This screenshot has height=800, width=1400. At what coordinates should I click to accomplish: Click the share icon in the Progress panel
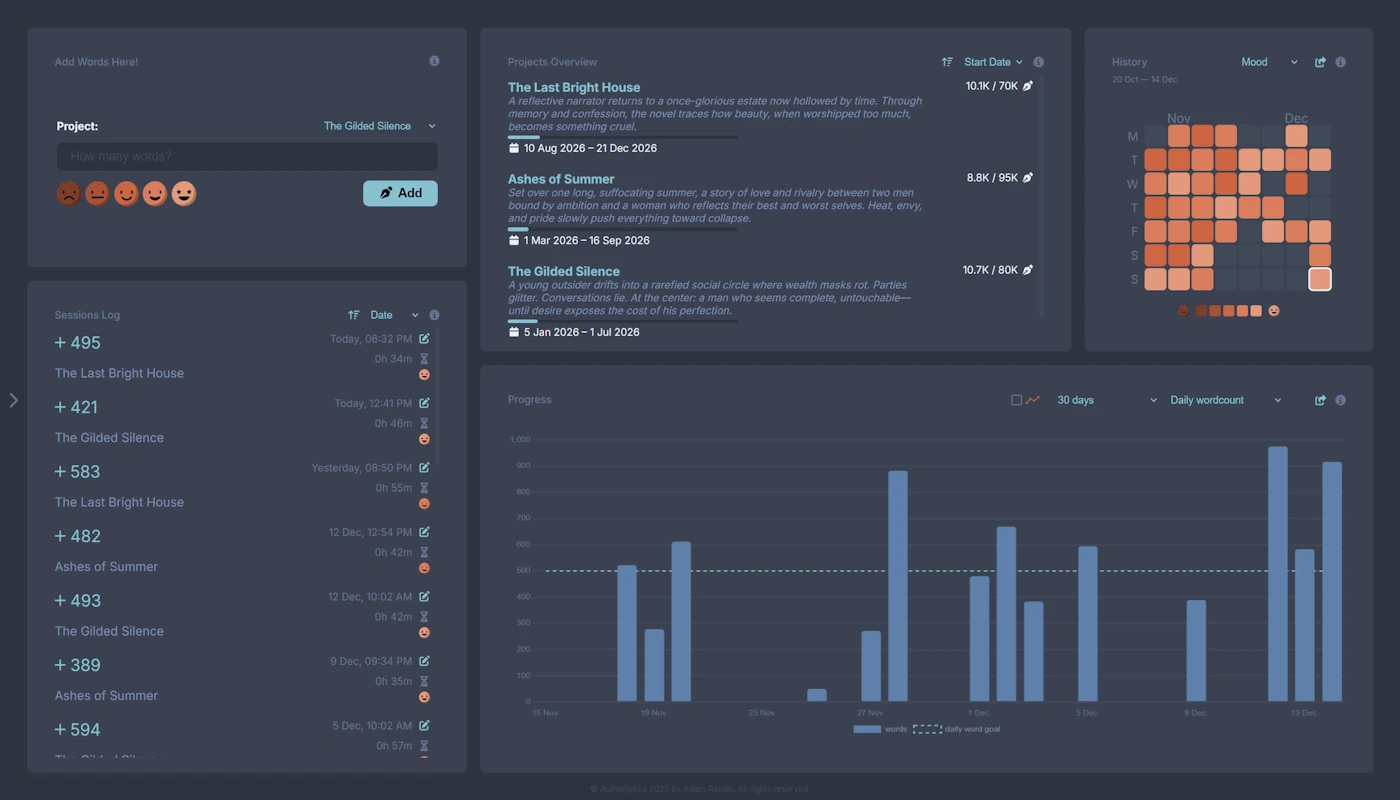click(x=1319, y=399)
